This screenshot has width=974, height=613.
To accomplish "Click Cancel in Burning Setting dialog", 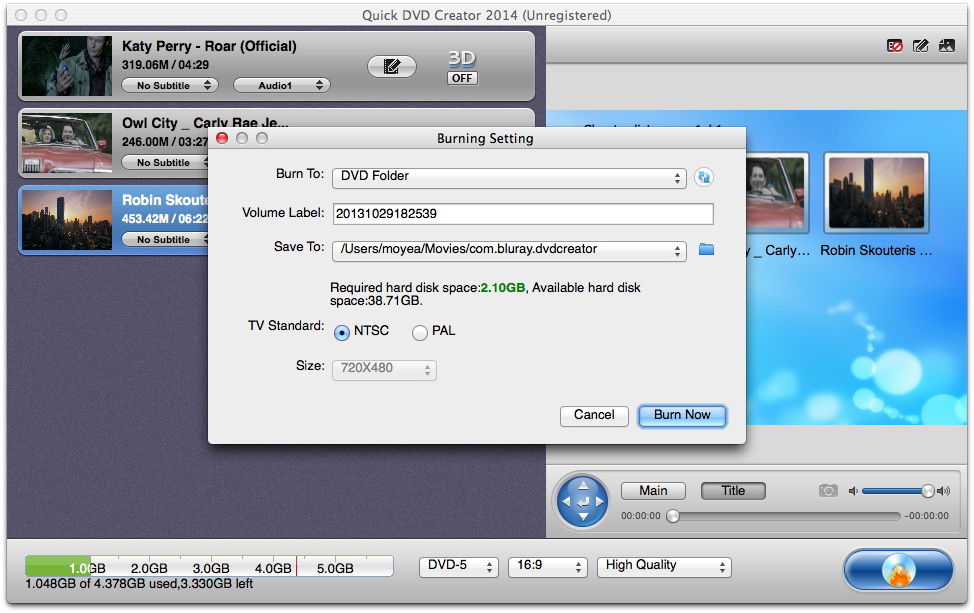I will click(x=594, y=415).
